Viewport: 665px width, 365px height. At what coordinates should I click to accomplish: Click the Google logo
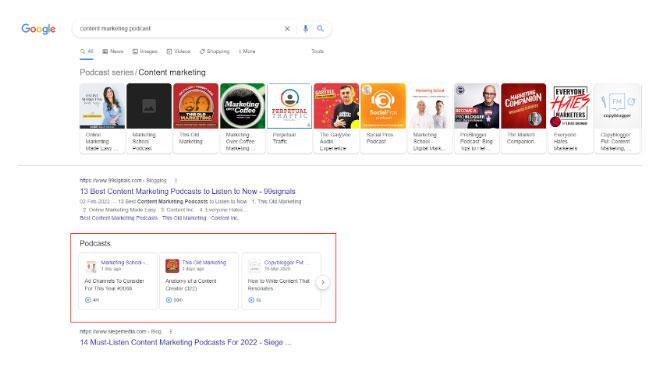[39, 29]
